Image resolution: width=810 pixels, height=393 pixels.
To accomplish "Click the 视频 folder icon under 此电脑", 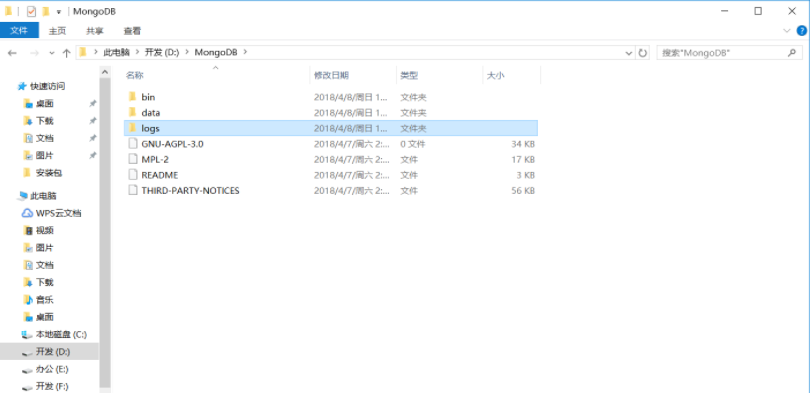I will coord(28,230).
